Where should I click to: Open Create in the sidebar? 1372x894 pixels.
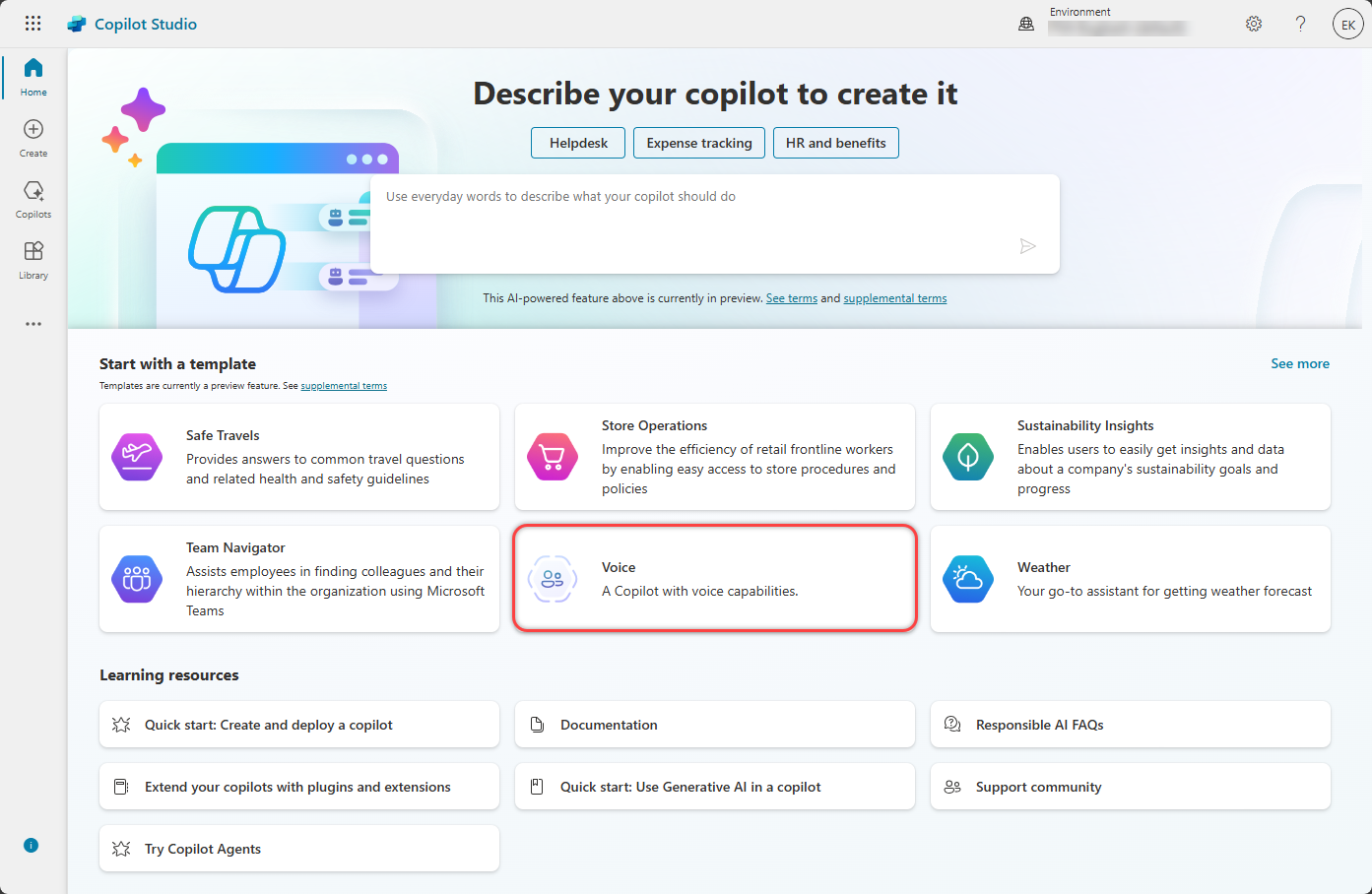33,138
